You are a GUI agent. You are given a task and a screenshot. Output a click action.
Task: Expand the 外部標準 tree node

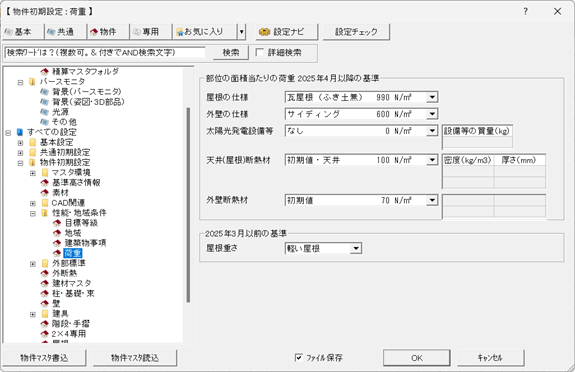(33, 264)
